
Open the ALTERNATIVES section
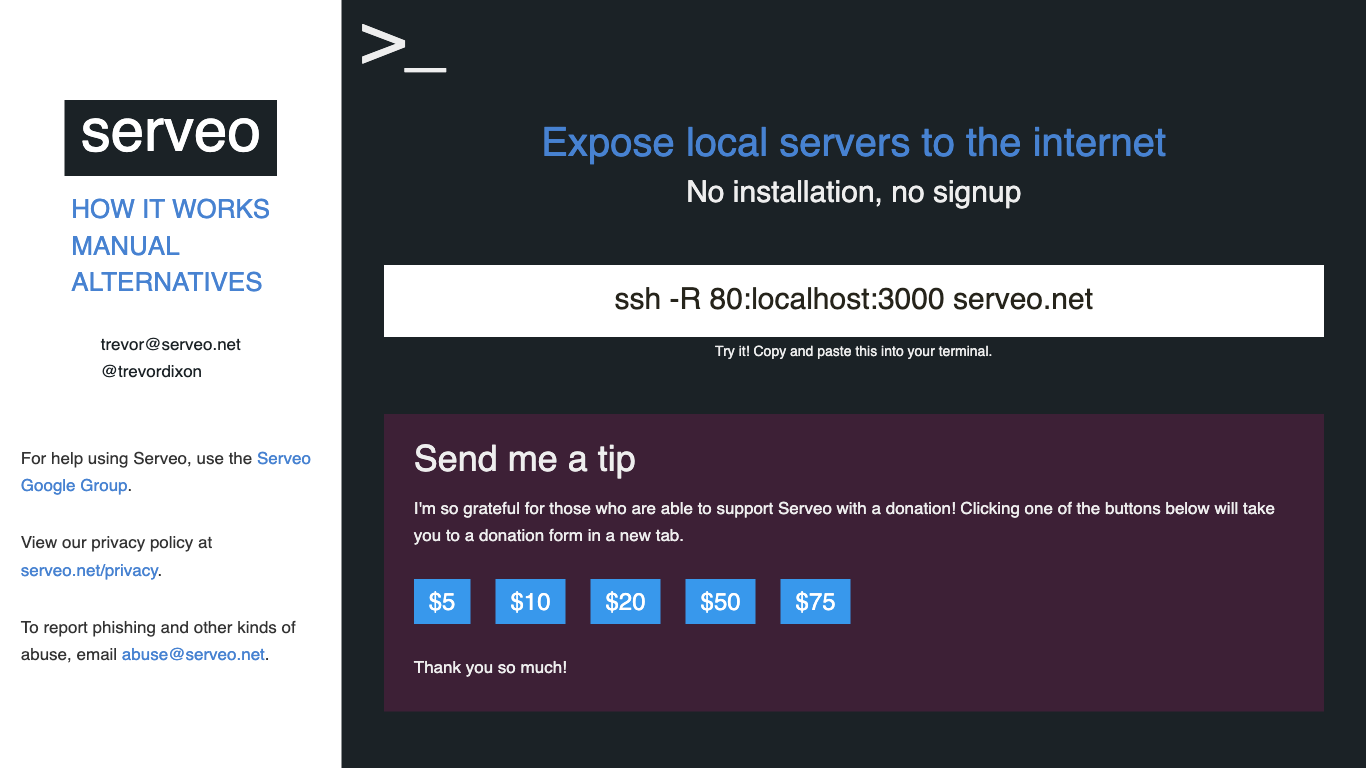pos(167,282)
